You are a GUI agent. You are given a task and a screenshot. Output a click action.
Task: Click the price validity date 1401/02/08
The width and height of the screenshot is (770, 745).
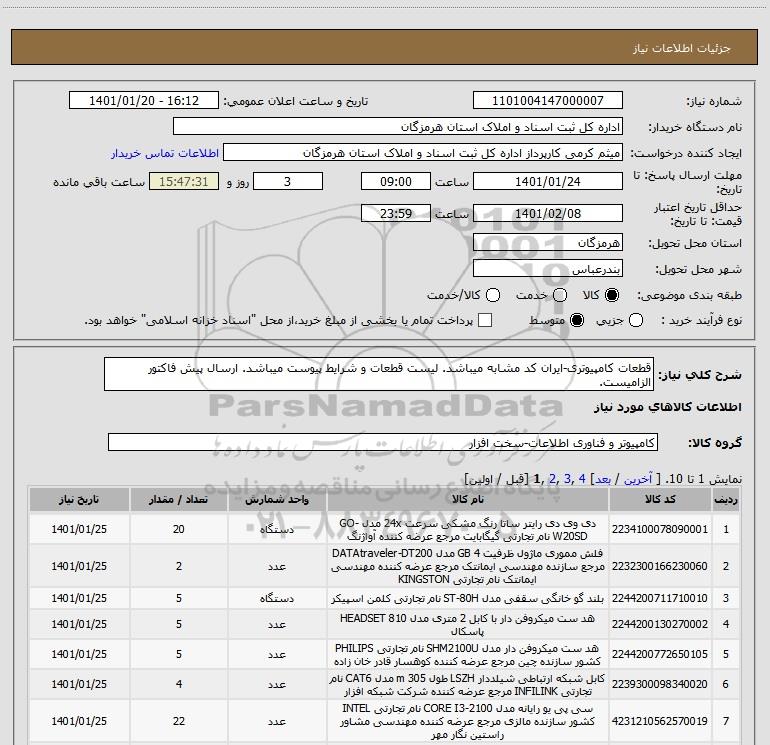click(x=548, y=213)
